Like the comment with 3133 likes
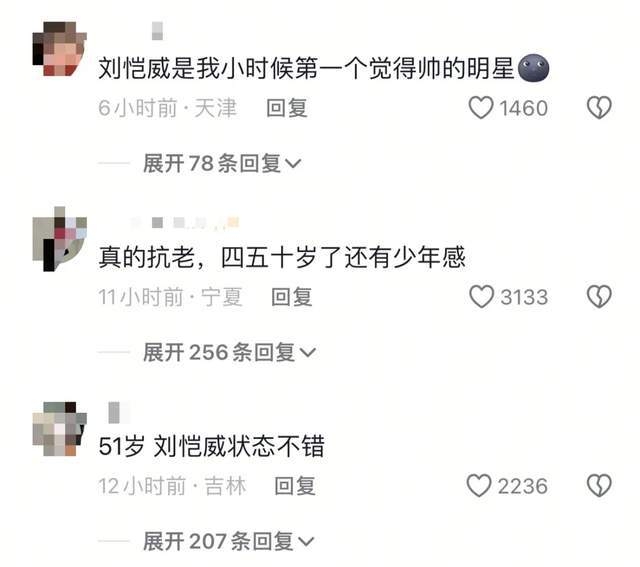Screen dimensions: 640x567 (482, 296)
